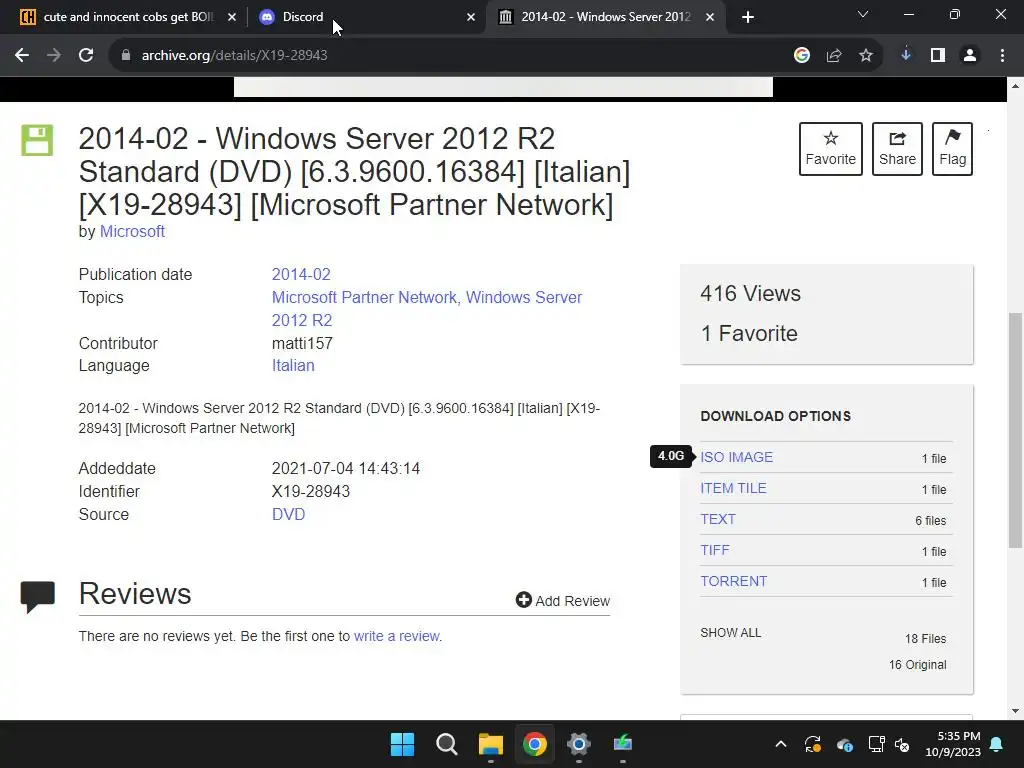This screenshot has height=768, width=1024.
Task: Open Chrome three-dot menu
Action: 1002,56
